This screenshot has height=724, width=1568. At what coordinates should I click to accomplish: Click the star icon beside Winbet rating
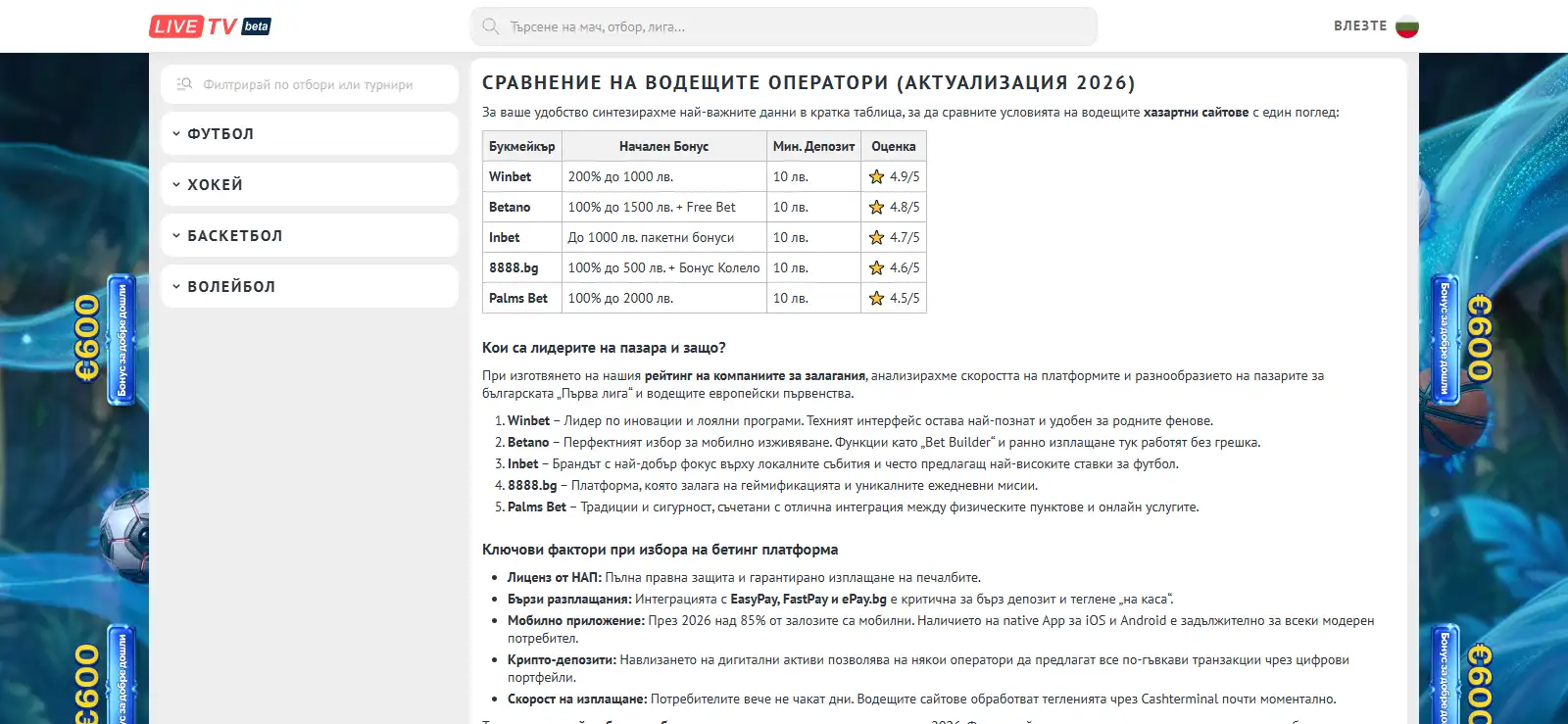pyautogui.click(x=877, y=177)
